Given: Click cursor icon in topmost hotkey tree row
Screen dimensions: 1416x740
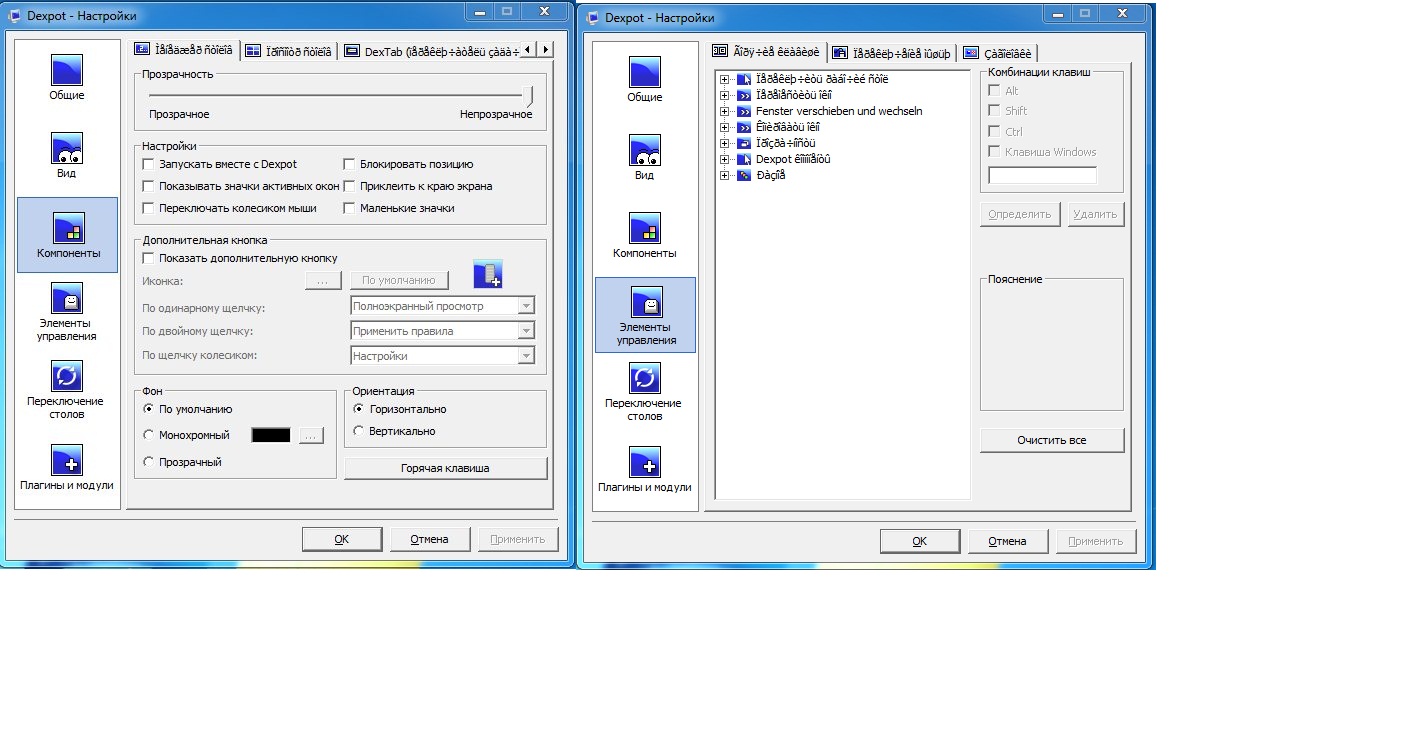Looking at the screenshot, I should (743, 79).
